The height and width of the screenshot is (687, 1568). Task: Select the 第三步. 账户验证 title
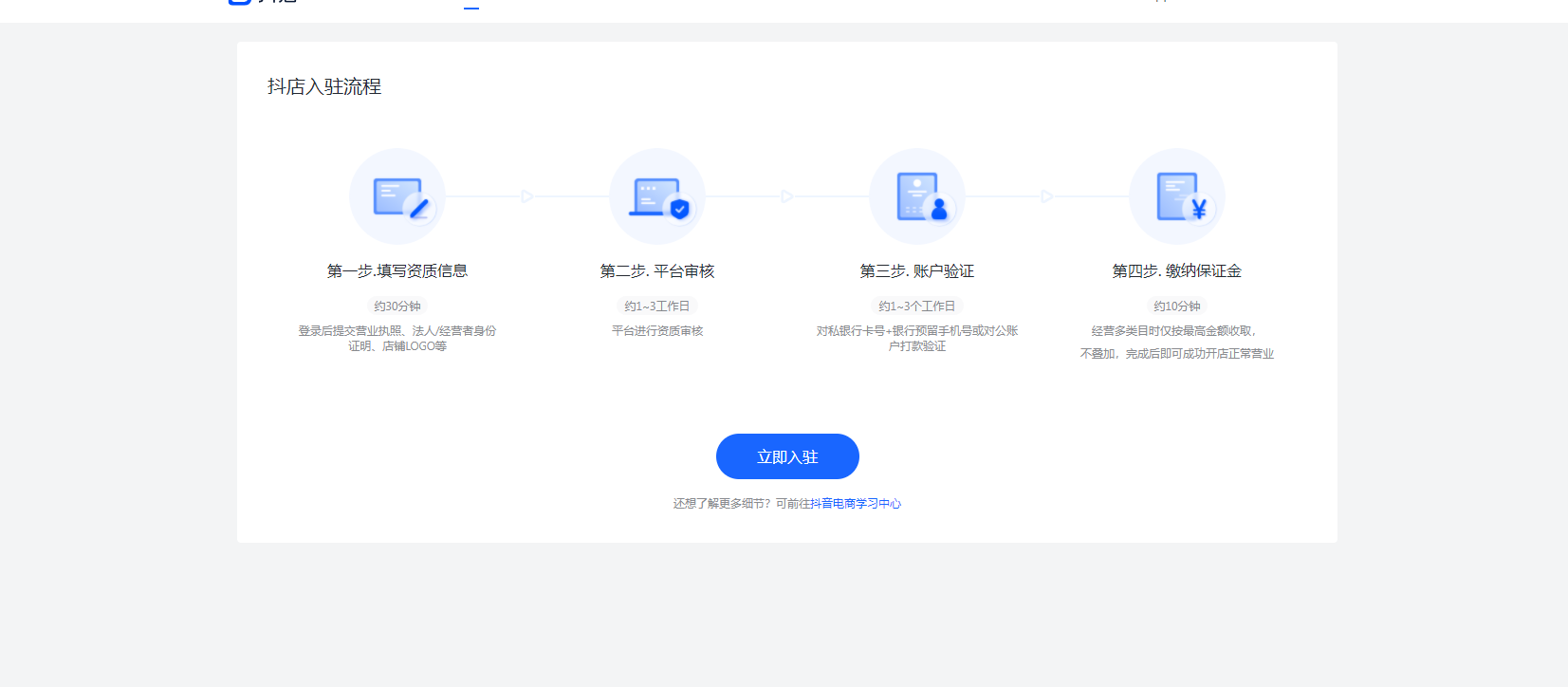[917, 271]
